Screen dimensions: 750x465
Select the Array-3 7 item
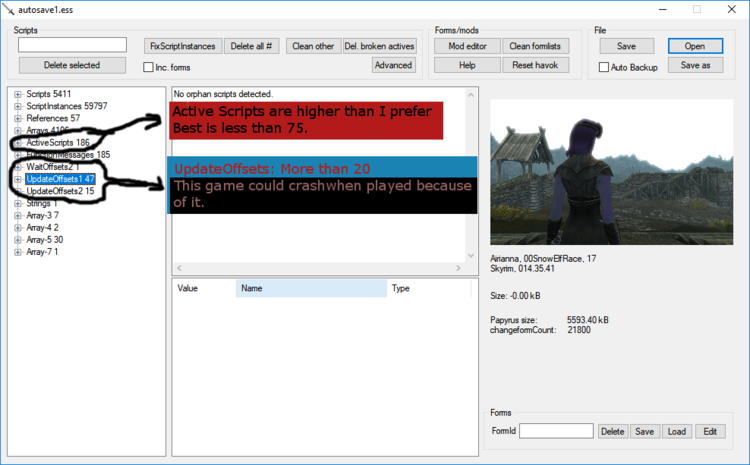43,215
